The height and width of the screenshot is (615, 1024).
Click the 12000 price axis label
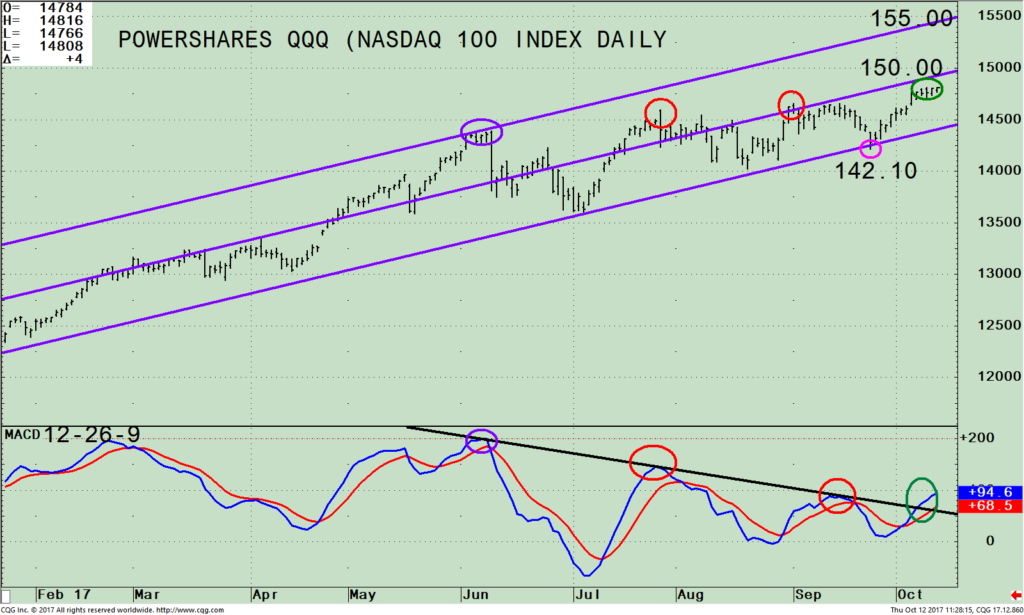click(999, 377)
